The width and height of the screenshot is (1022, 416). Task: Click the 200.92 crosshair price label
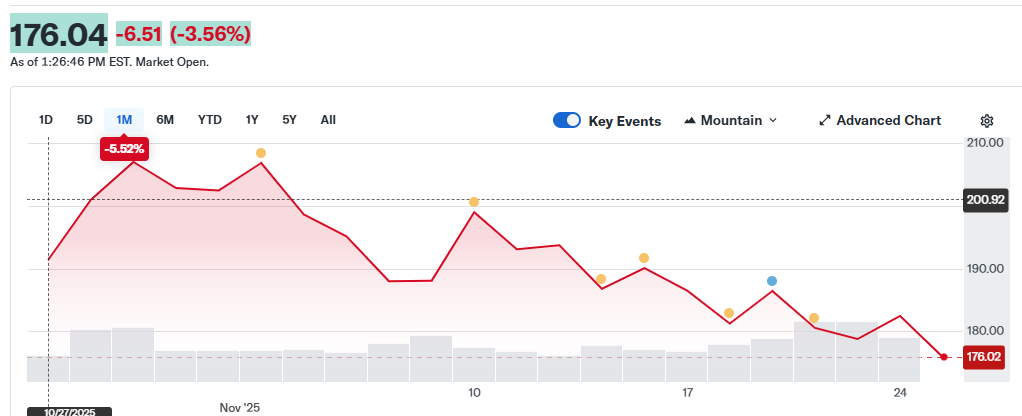[x=984, y=200]
